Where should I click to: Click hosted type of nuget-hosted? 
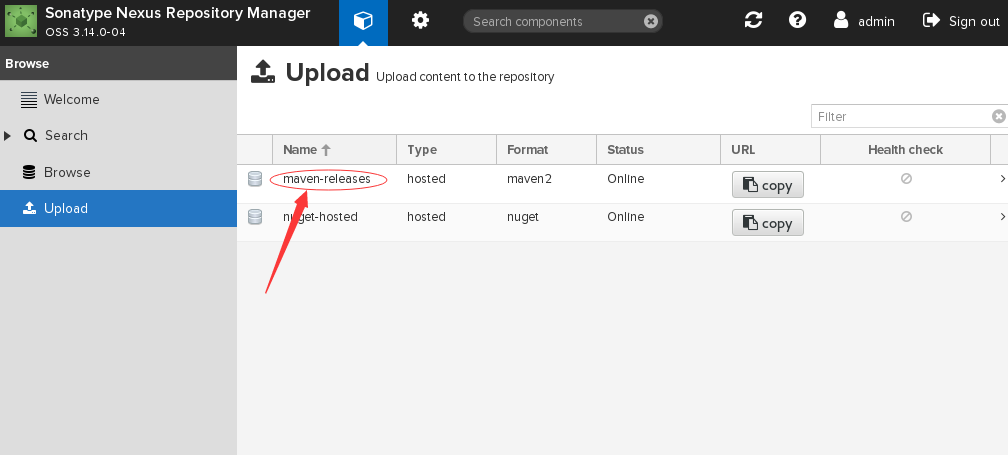tap(426, 217)
